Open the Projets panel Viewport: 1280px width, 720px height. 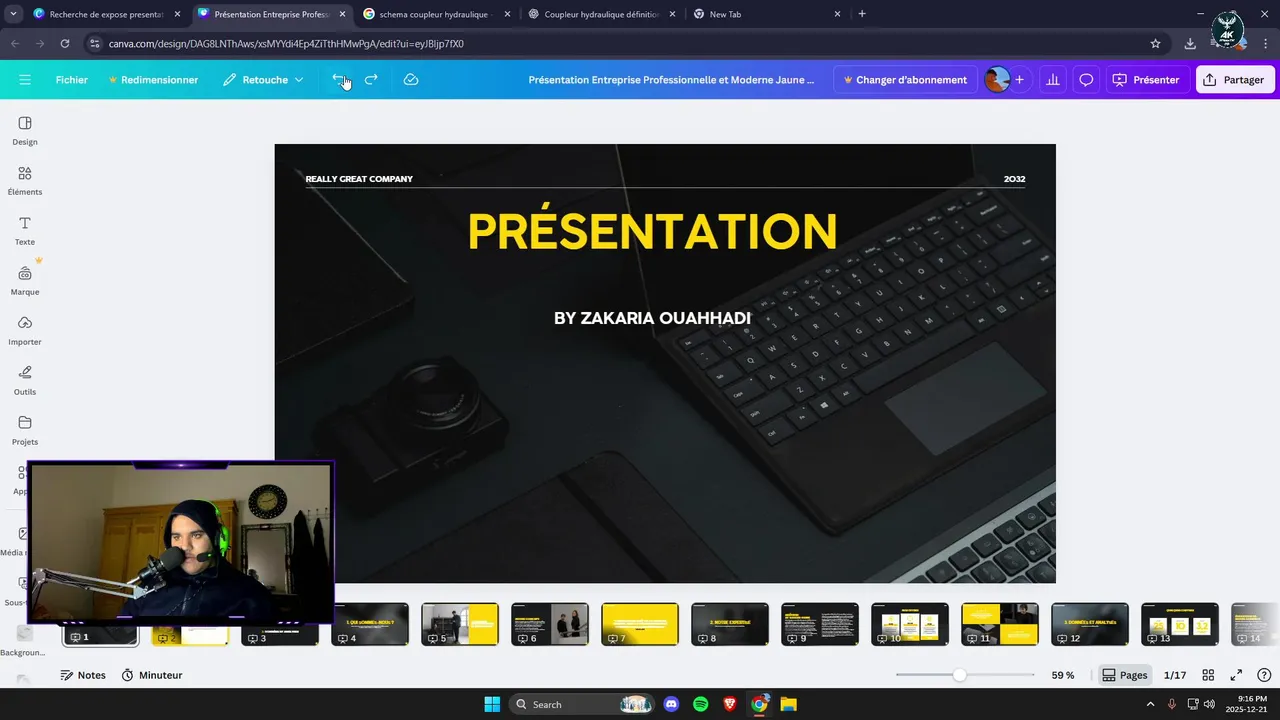25,430
